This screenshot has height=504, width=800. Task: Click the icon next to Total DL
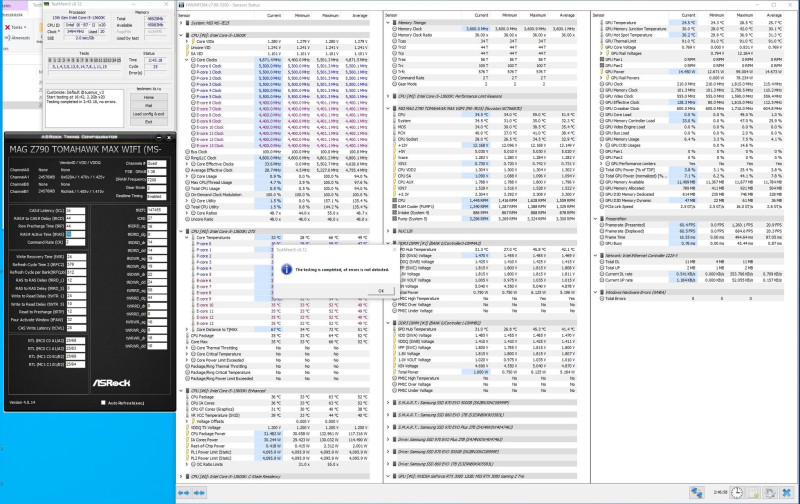602,262
